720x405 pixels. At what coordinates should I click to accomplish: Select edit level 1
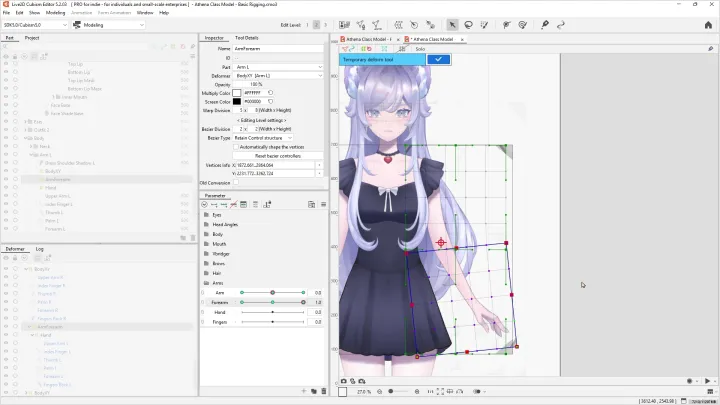pos(307,25)
